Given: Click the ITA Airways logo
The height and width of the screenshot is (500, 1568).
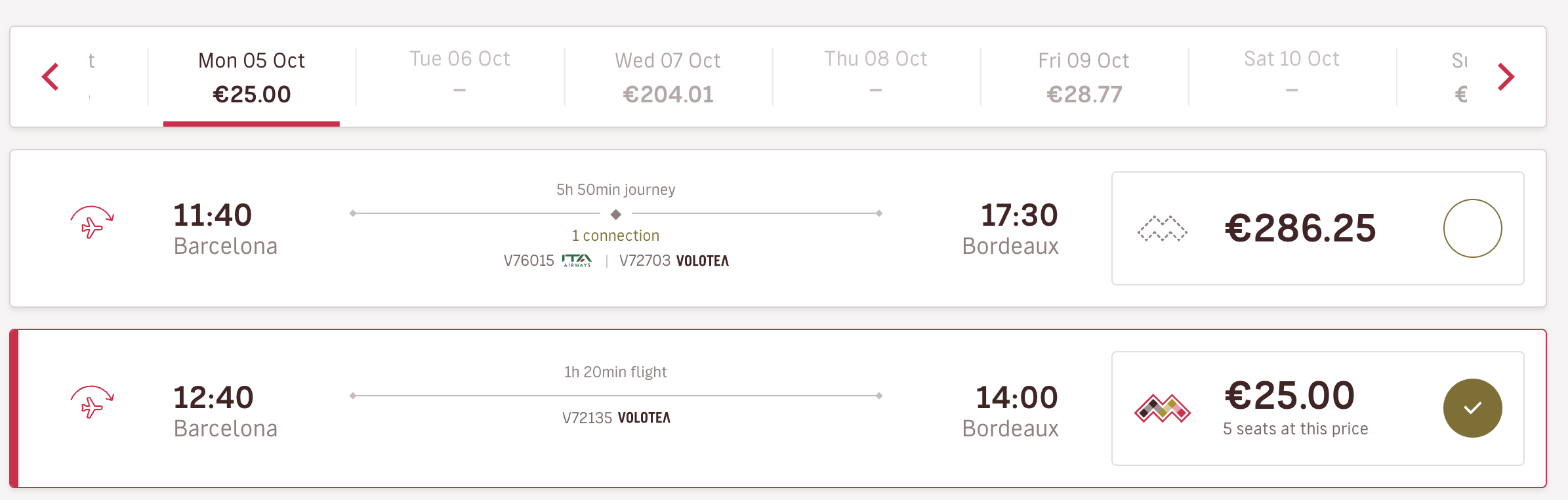Looking at the screenshot, I should [x=577, y=260].
